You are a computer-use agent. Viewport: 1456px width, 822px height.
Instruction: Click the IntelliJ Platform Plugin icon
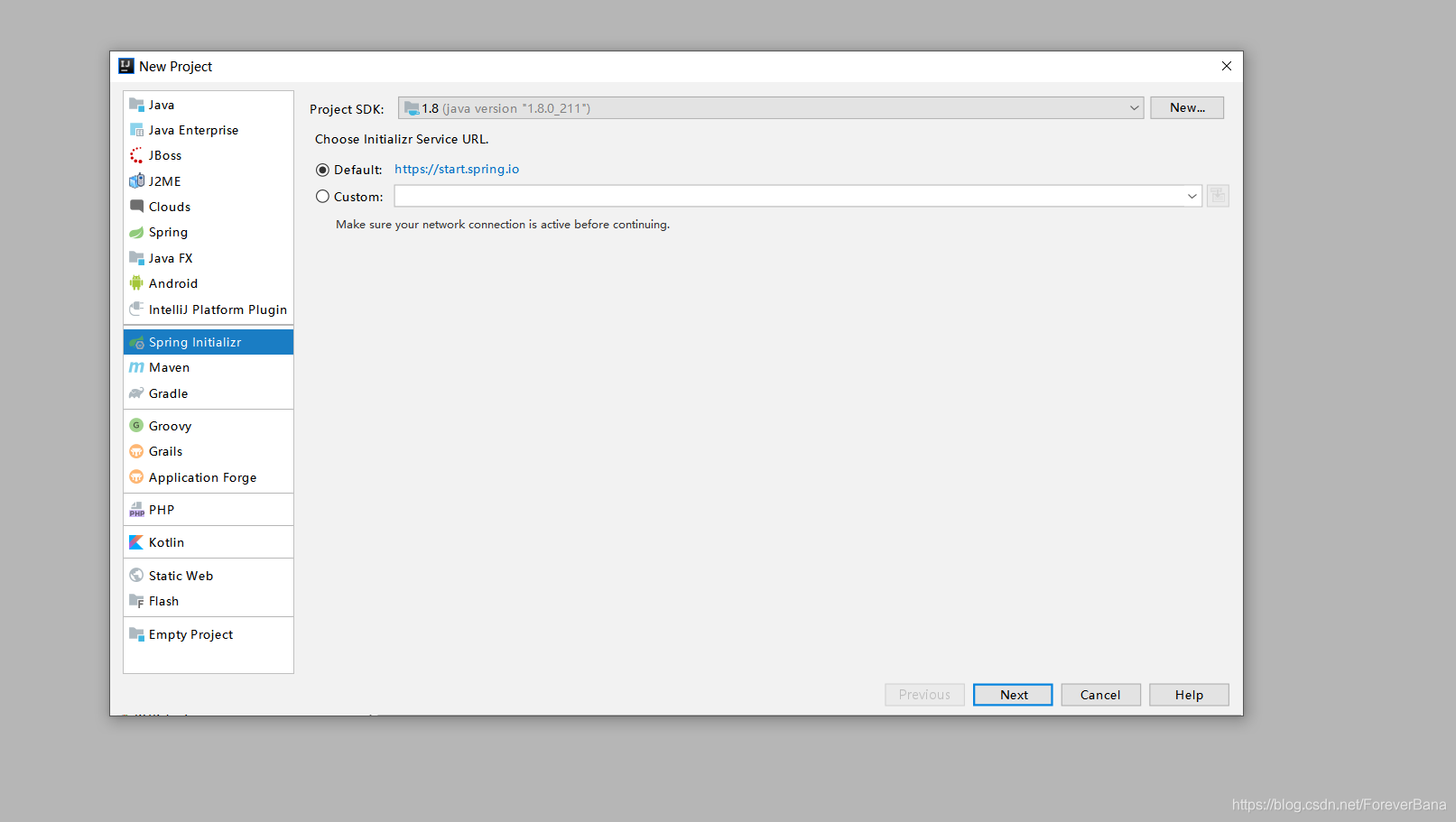coord(136,309)
